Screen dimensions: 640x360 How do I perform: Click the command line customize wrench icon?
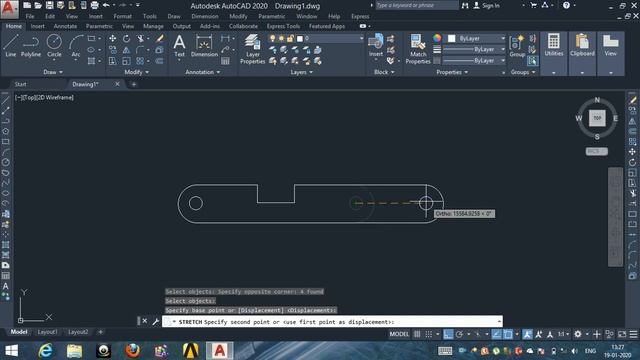[156, 322]
